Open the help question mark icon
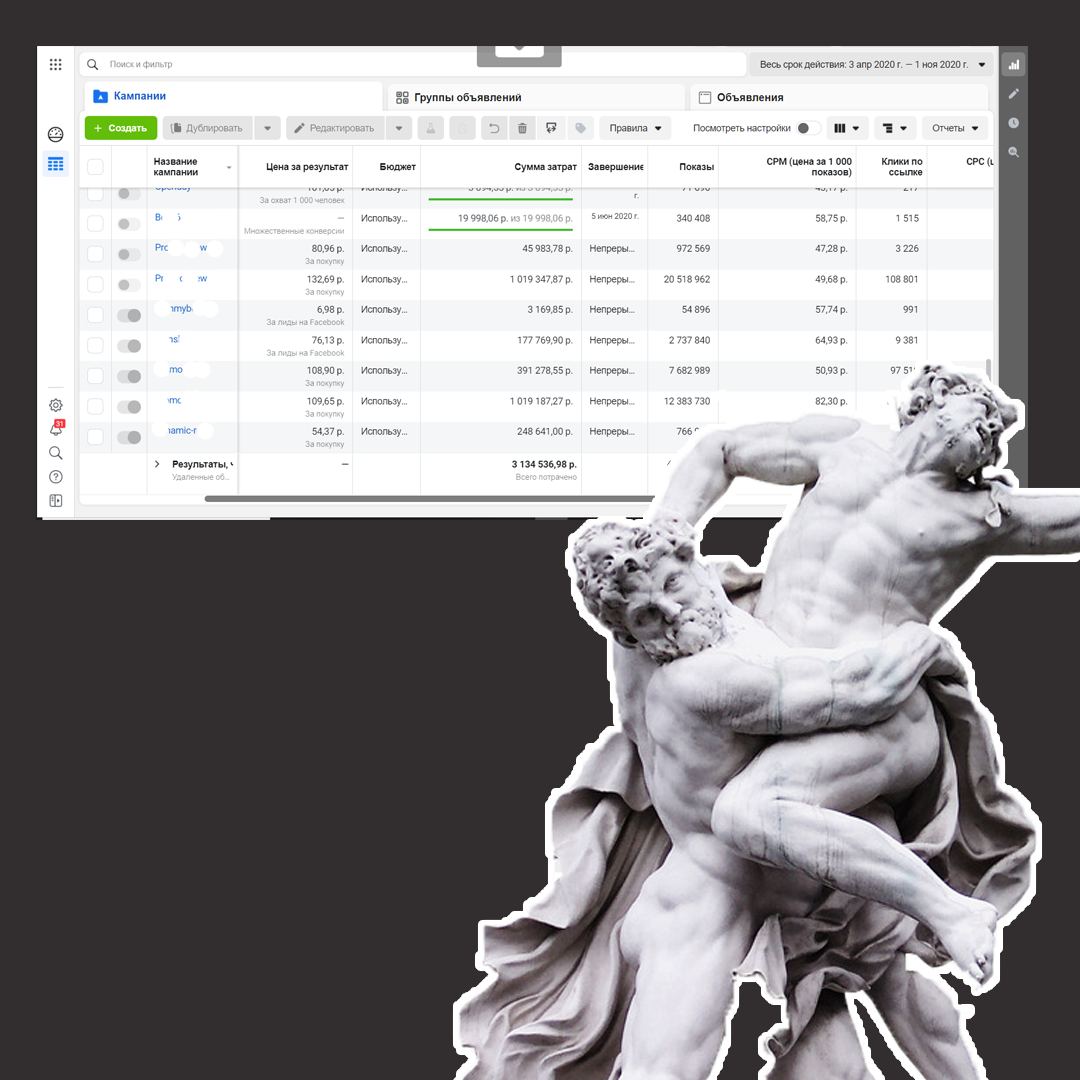The image size is (1080, 1080). pos(56,477)
